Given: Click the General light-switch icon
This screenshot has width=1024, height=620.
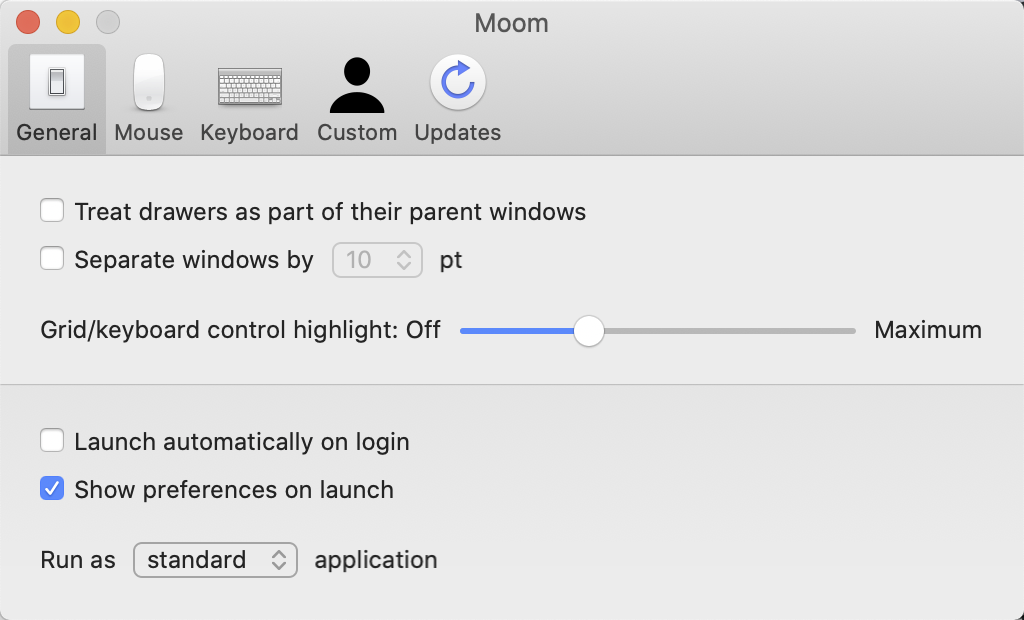Looking at the screenshot, I should tap(56, 82).
